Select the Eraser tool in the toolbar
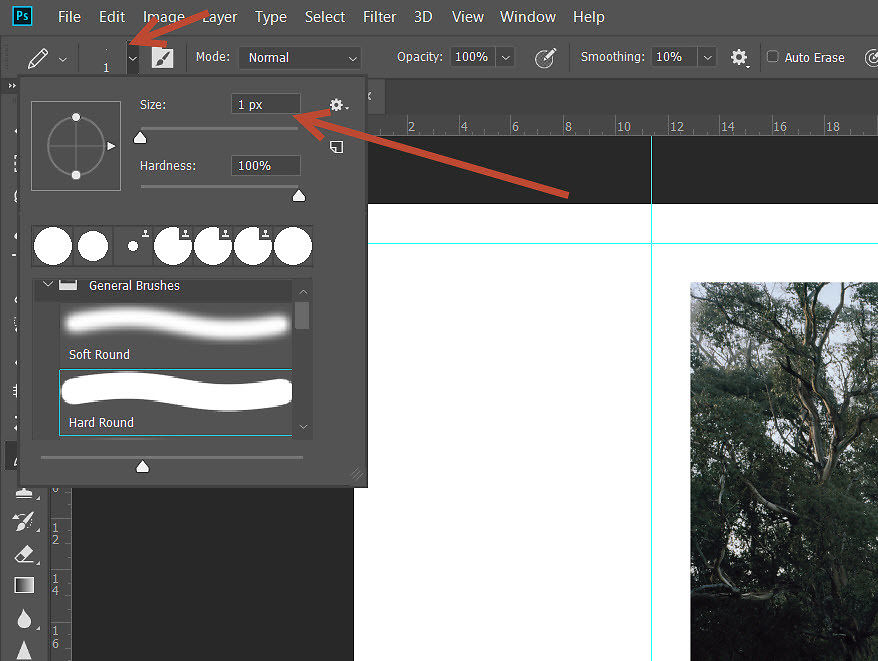The height and width of the screenshot is (661, 878). pos(25,554)
